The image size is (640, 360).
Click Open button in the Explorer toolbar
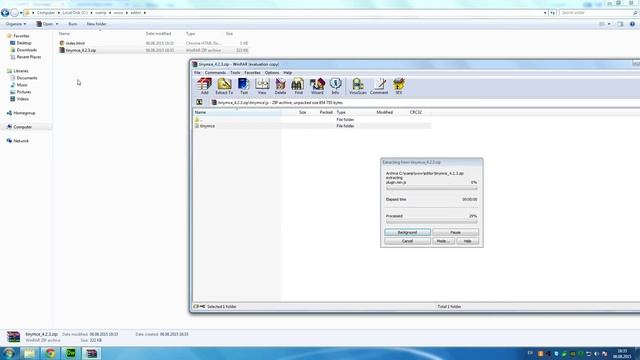pyautogui.click(x=45, y=24)
